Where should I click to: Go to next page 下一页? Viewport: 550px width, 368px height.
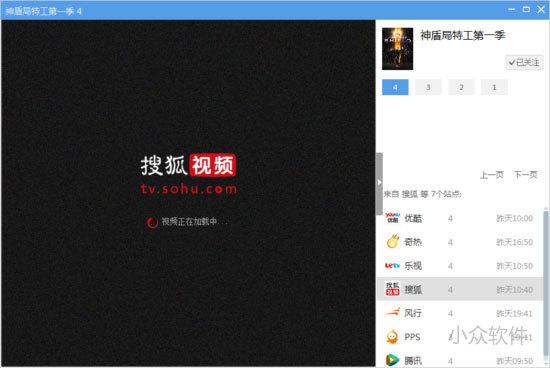click(525, 175)
